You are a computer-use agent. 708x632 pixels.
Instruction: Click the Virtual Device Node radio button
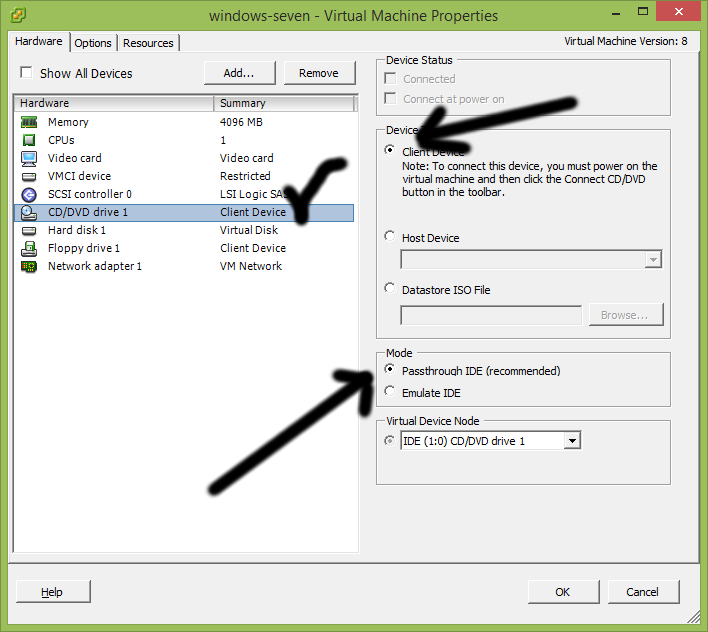390,440
